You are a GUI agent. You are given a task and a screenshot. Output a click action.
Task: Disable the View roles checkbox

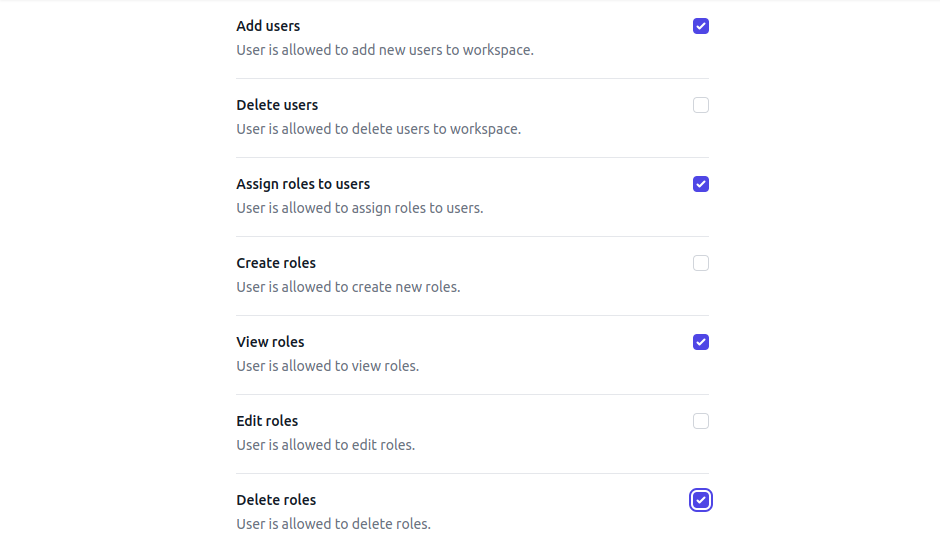click(701, 342)
